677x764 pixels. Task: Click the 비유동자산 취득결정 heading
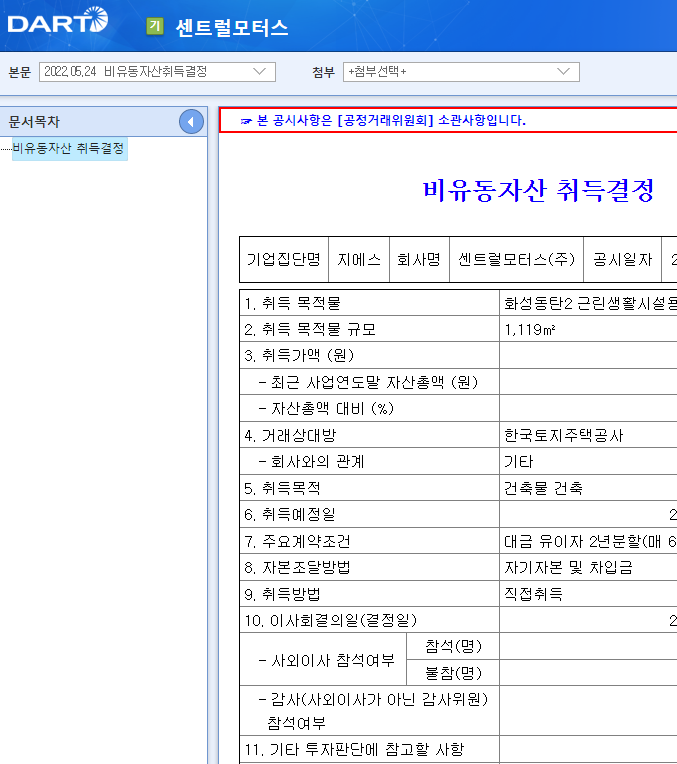(539, 190)
